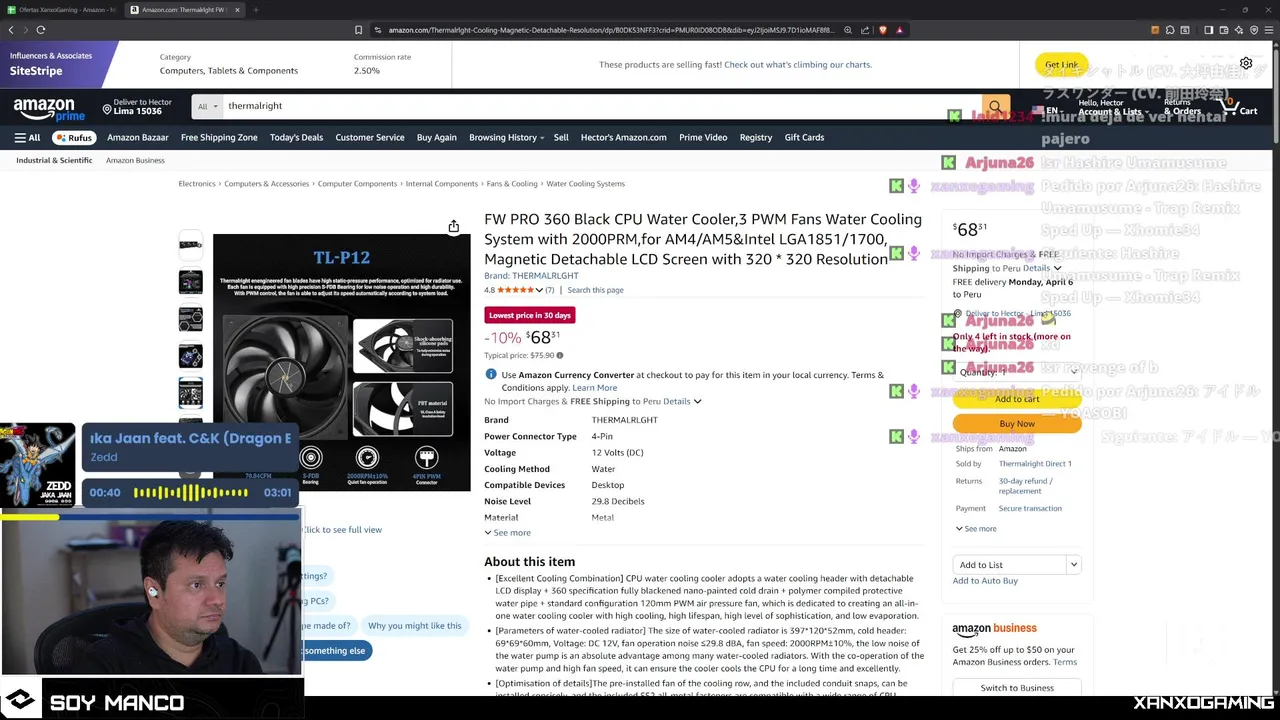Open Amazon Bazaar nav item
This screenshot has height=720, width=1280.
click(138, 137)
